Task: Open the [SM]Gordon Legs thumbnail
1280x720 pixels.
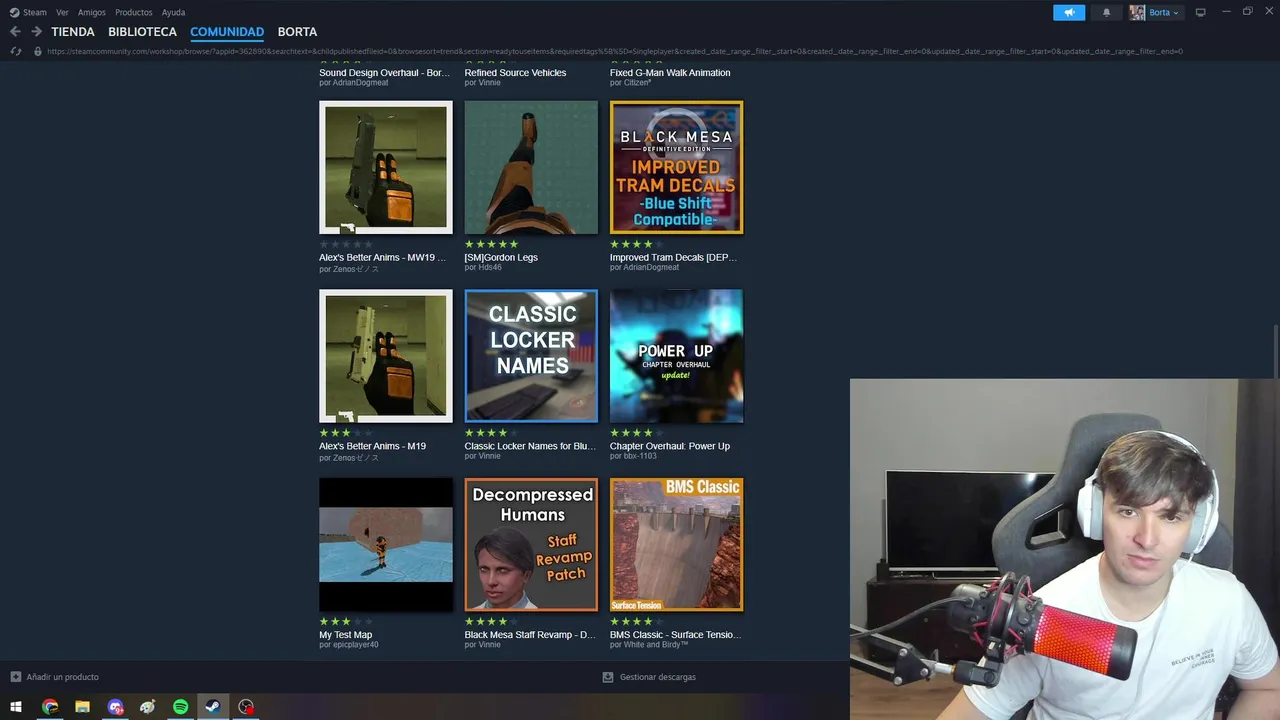Action: (x=531, y=167)
